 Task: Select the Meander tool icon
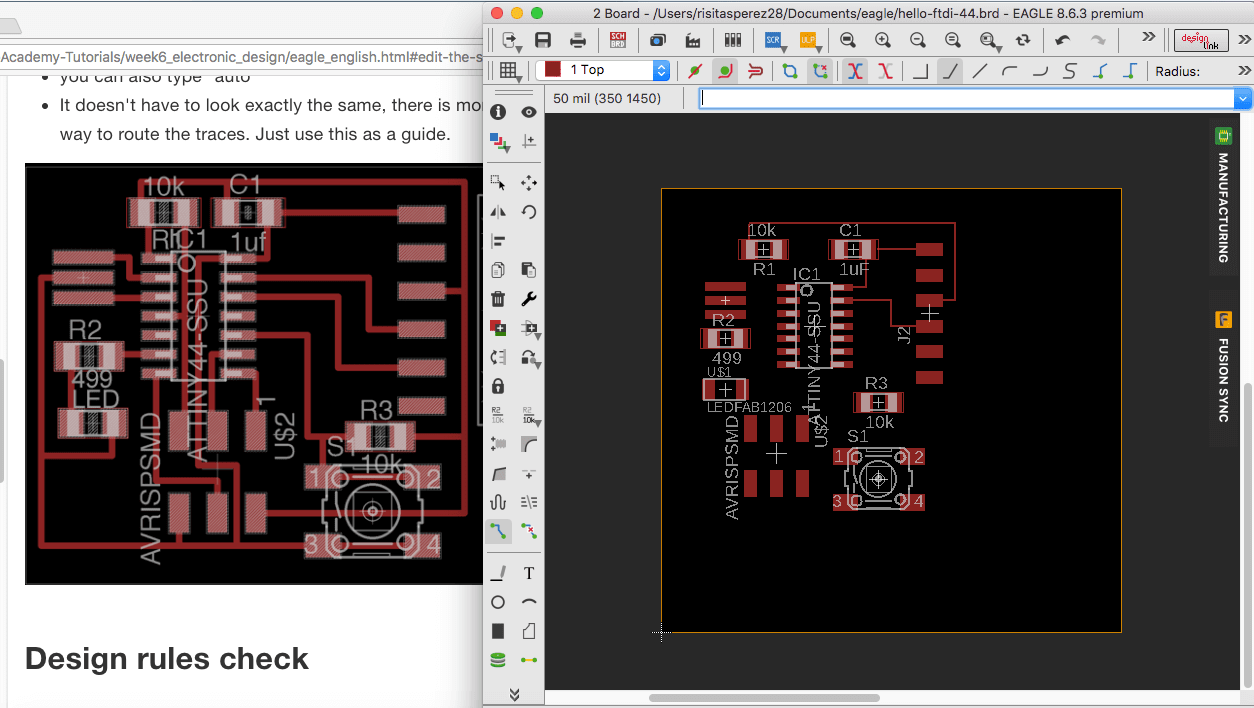point(498,502)
